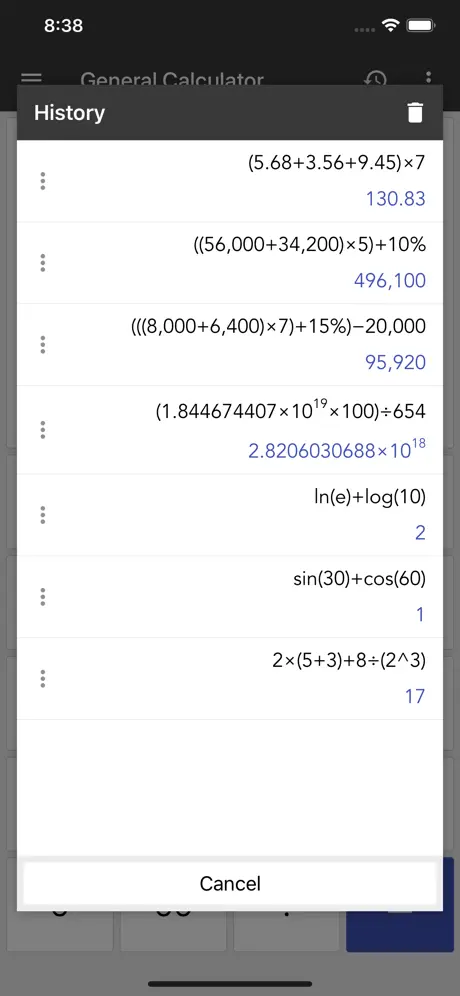Image resolution: width=460 pixels, height=996 pixels.
Task: Select the result 130.83
Action: (395, 199)
